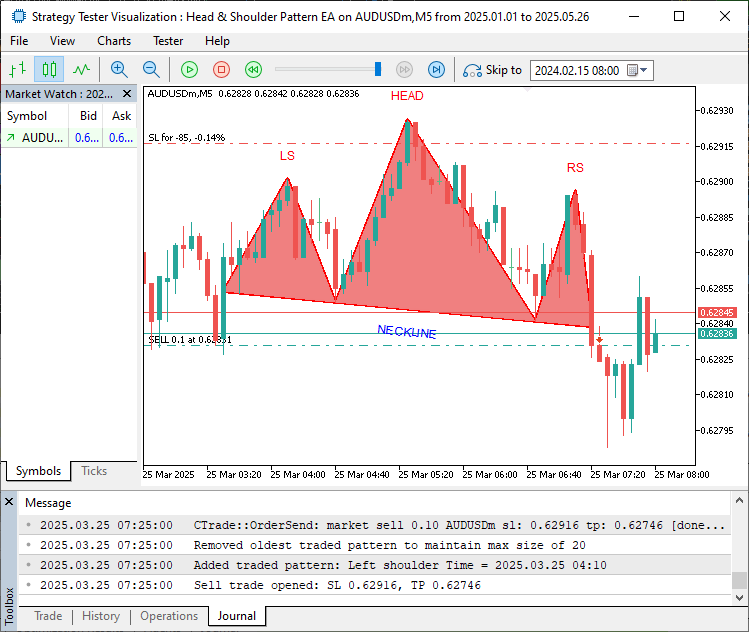This screenshot has width=749, height=632.
Task: Open the Charts menu
Action: (x=114, y=41)
